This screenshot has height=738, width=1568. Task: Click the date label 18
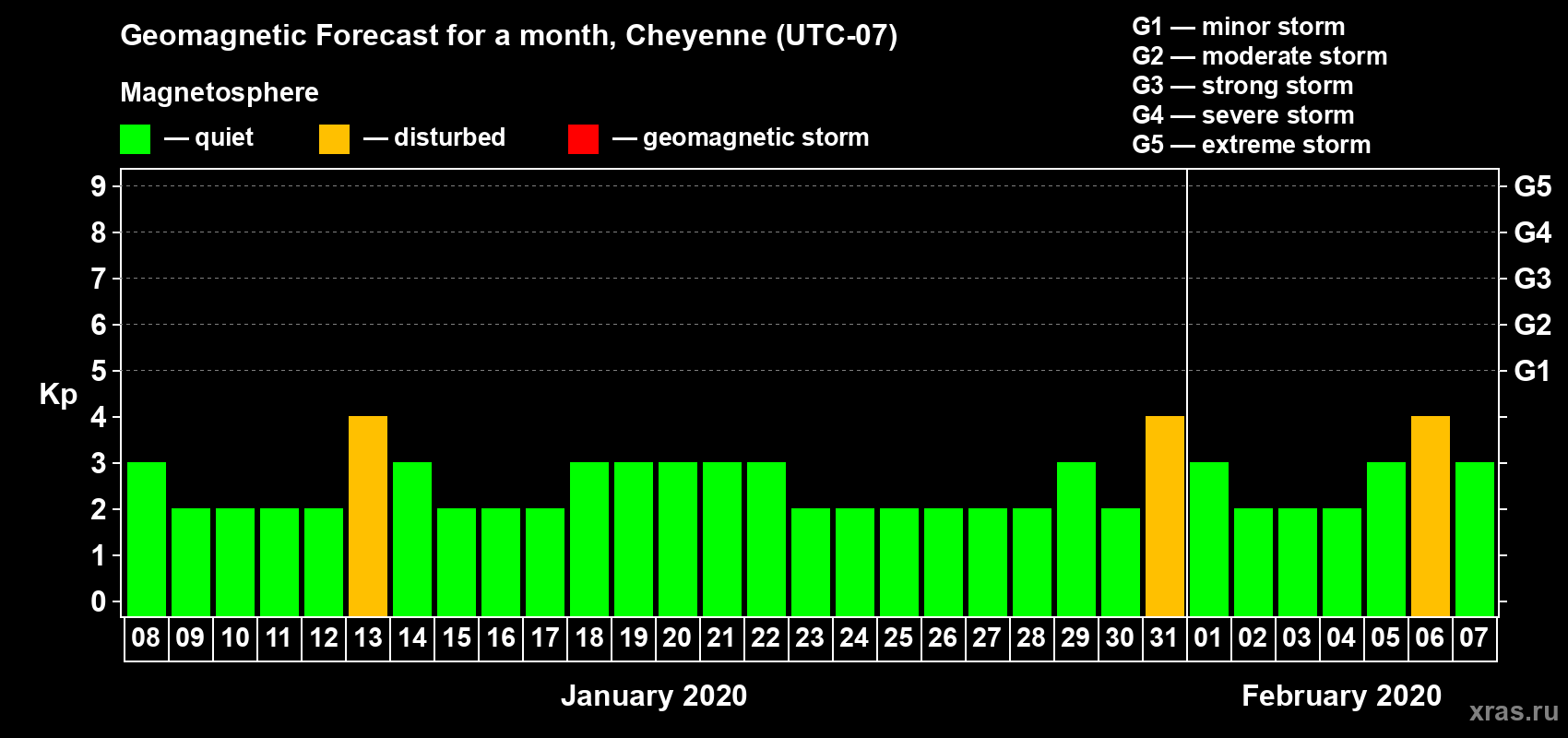(x=589, y=638)
